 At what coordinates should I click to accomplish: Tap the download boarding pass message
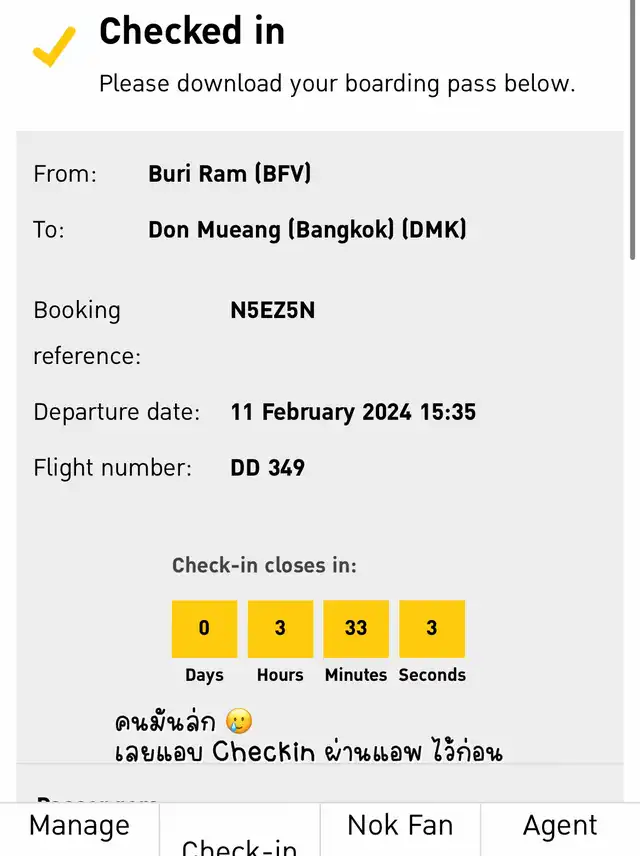(x=337, y=83)
